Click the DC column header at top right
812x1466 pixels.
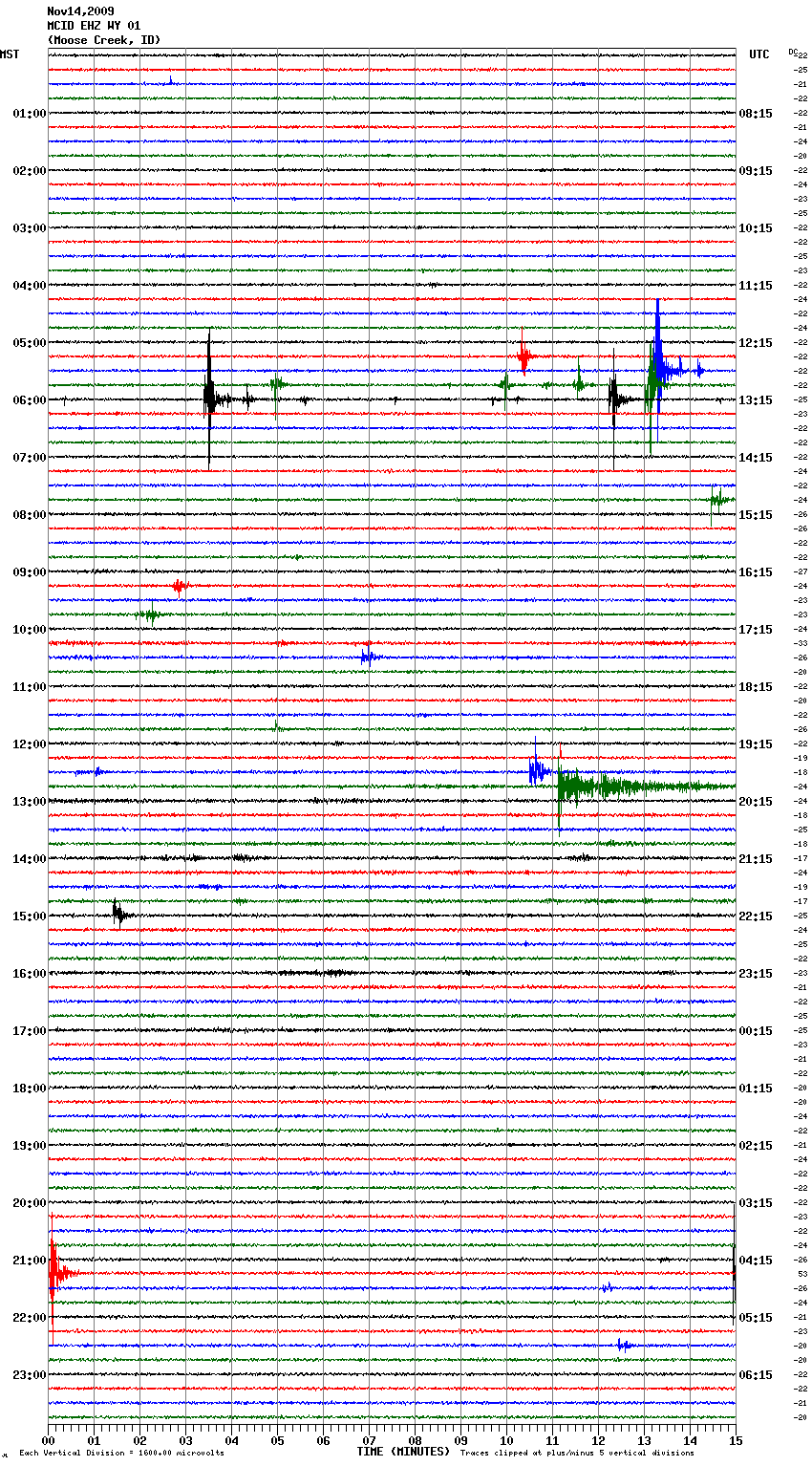(x=793, y=52)
